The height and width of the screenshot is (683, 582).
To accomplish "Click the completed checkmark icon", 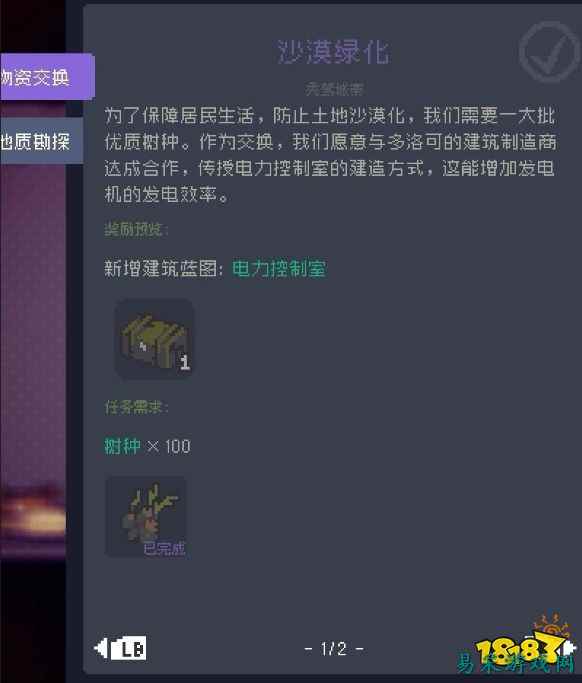I will 548,52.
